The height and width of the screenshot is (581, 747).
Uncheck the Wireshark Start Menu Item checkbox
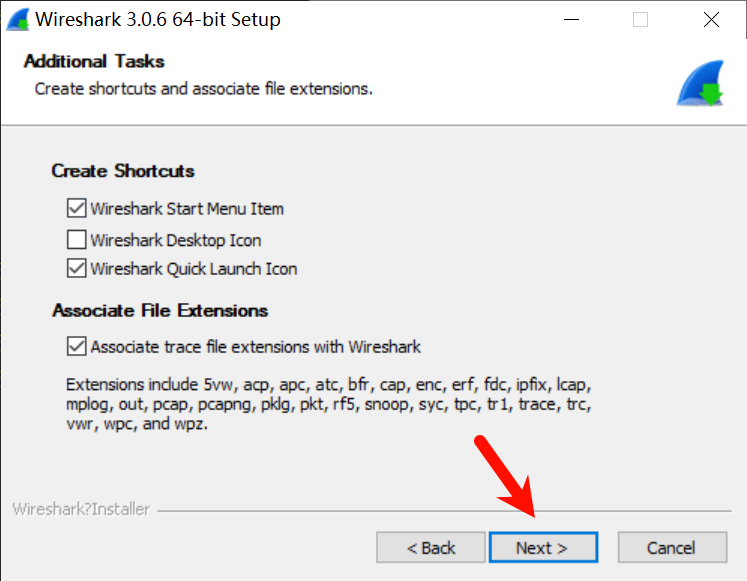click(76, 208)
